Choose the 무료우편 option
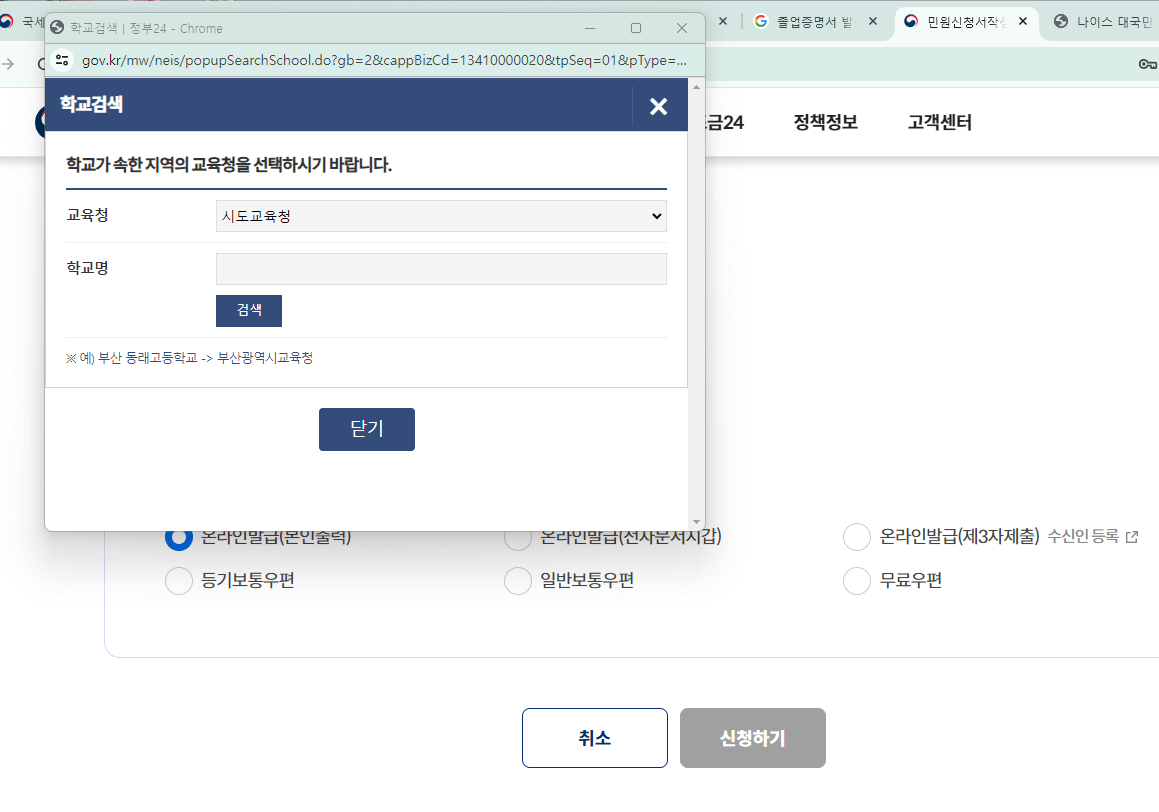 (857, 580)
